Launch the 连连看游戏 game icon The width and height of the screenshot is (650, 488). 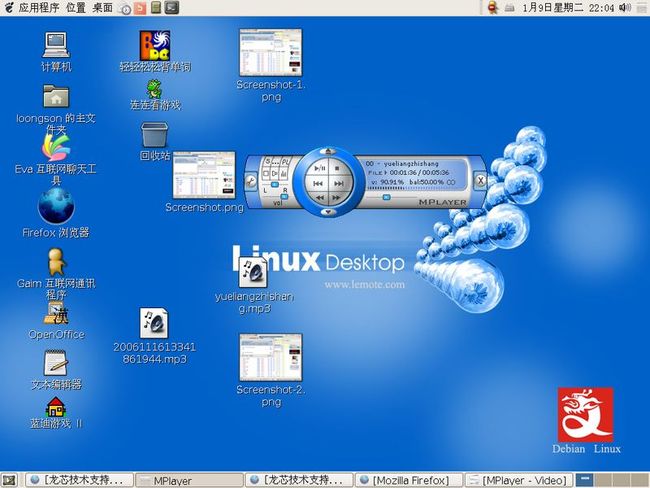coord(155,95)
